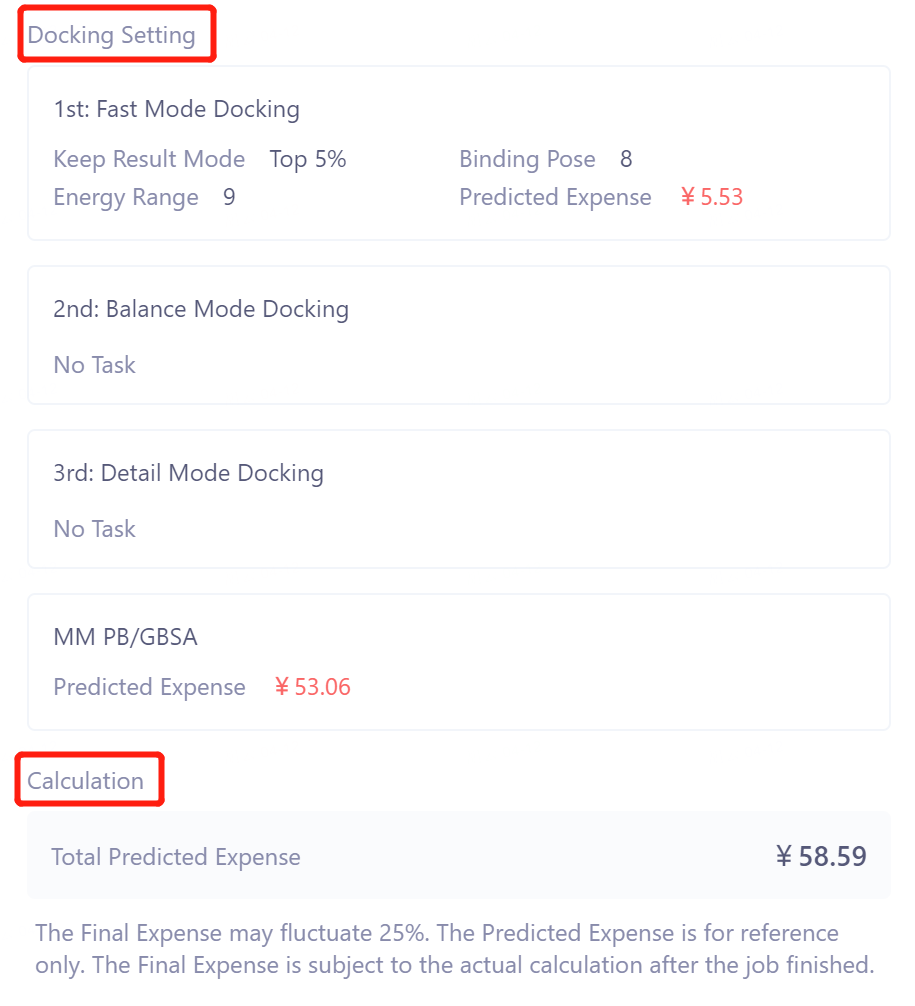
Task: Click the Calculation section heading
Action: click(85, 781)
